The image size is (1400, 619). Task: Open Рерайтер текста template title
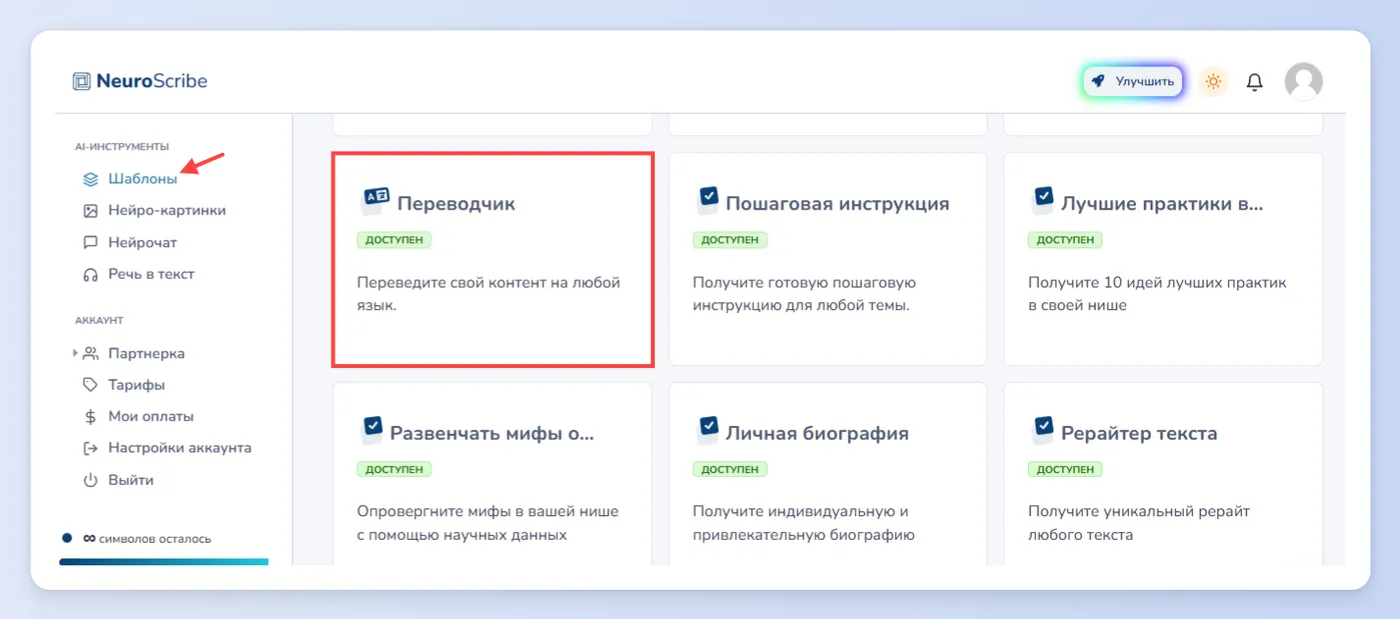[1139, 433]
